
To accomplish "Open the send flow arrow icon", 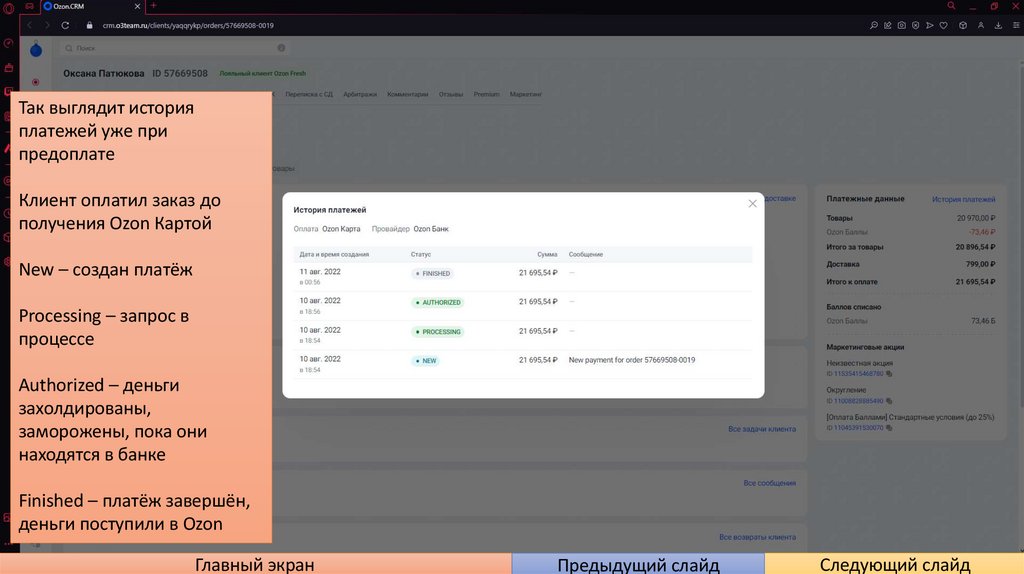I will click(929, 25).
